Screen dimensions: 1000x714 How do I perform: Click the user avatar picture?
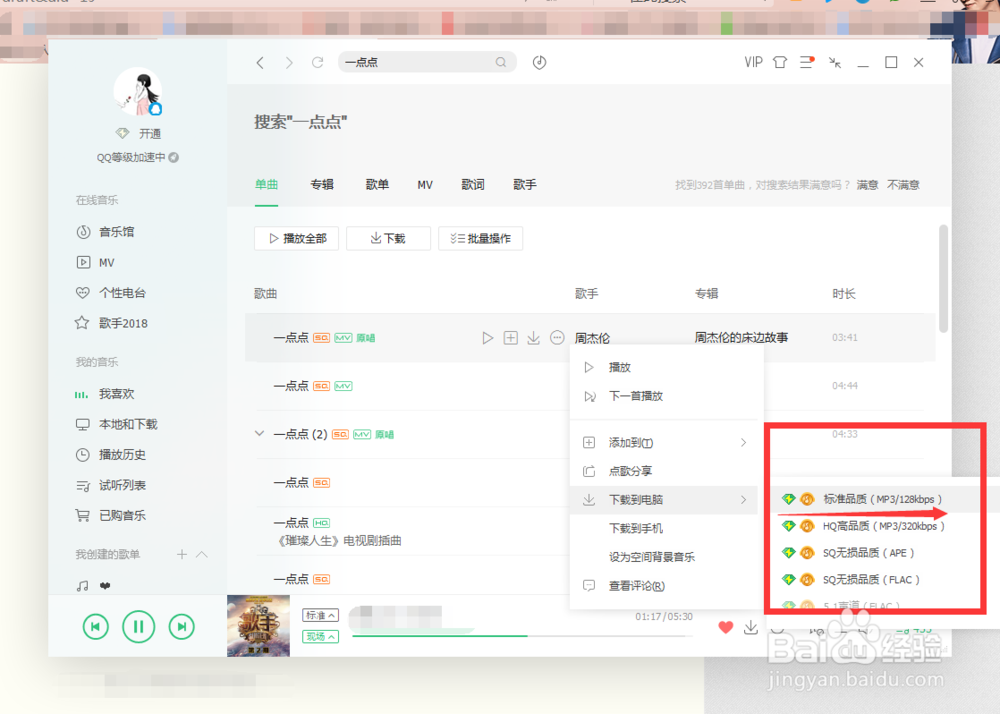pyautogui.click(x=137, y=92)
